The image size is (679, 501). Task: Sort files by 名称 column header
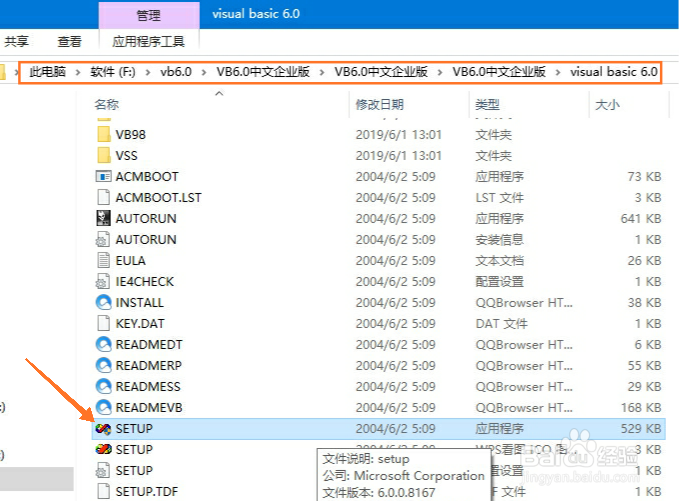tap(107, 104)
